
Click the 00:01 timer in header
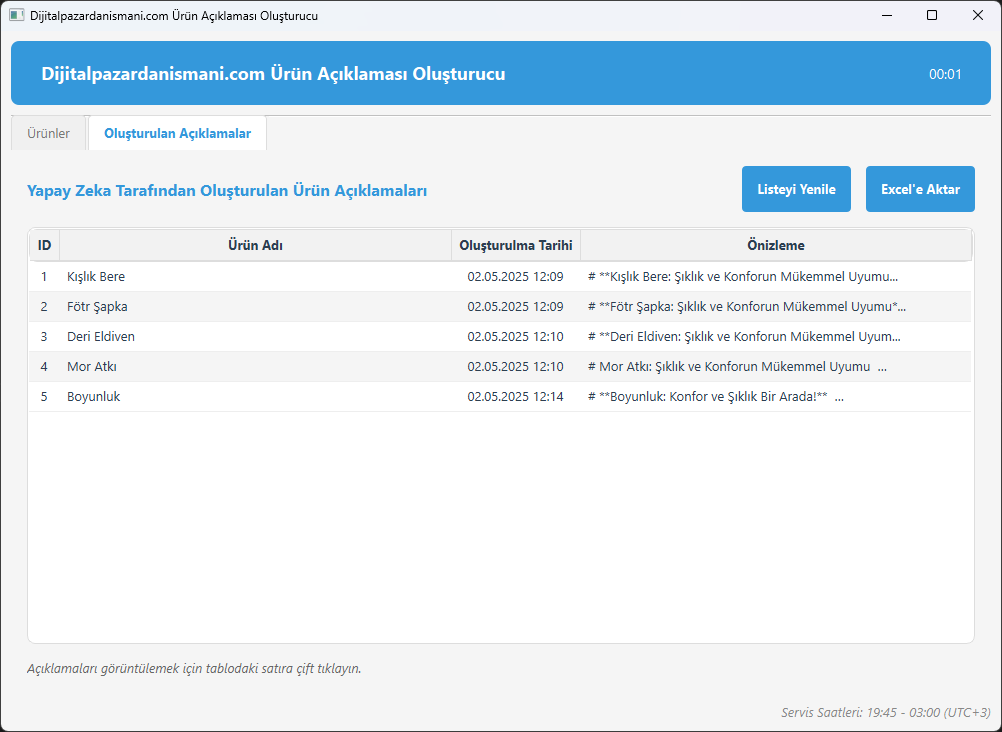945,74
